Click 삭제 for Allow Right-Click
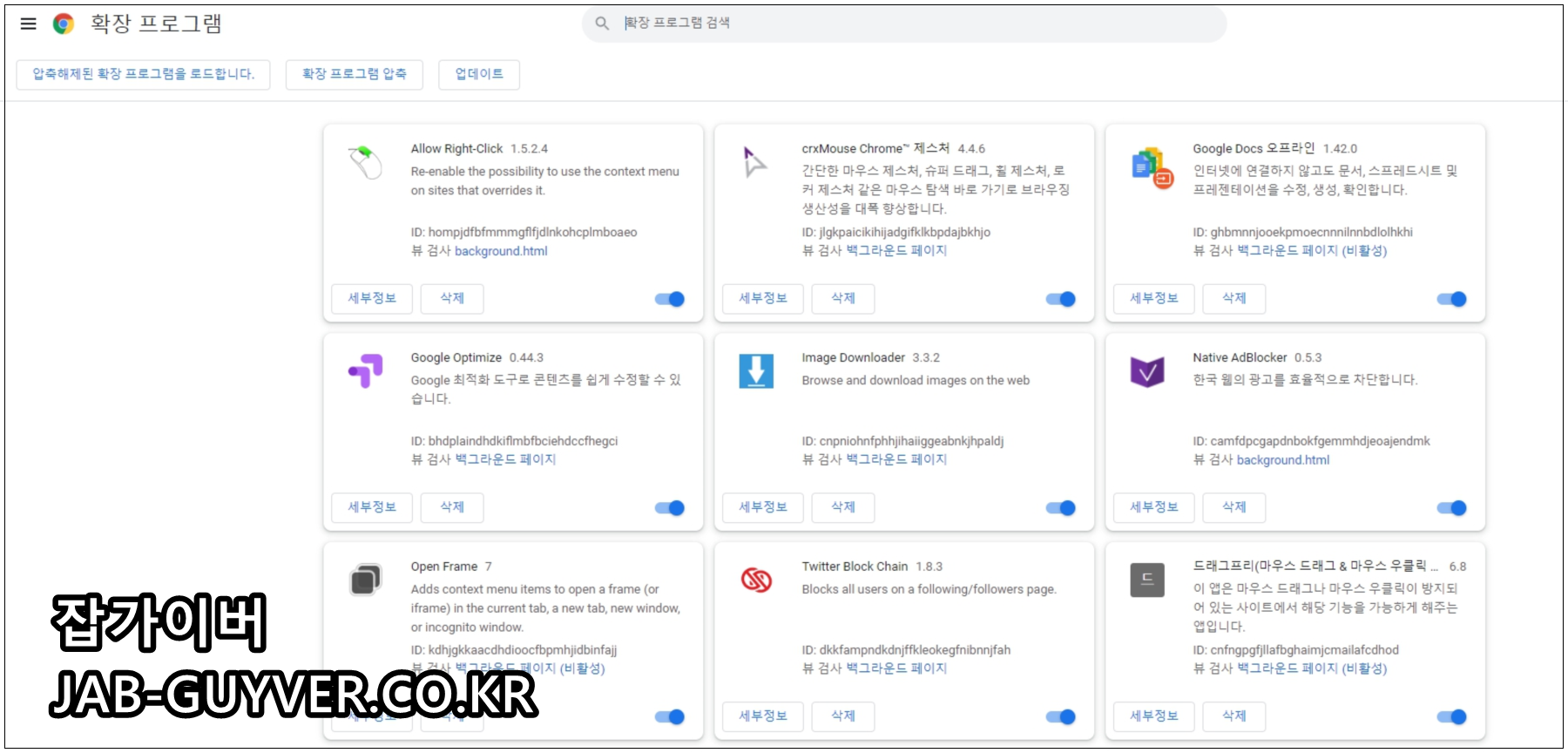Viewport: 1568px width, 753px height. tap(452, 298)
